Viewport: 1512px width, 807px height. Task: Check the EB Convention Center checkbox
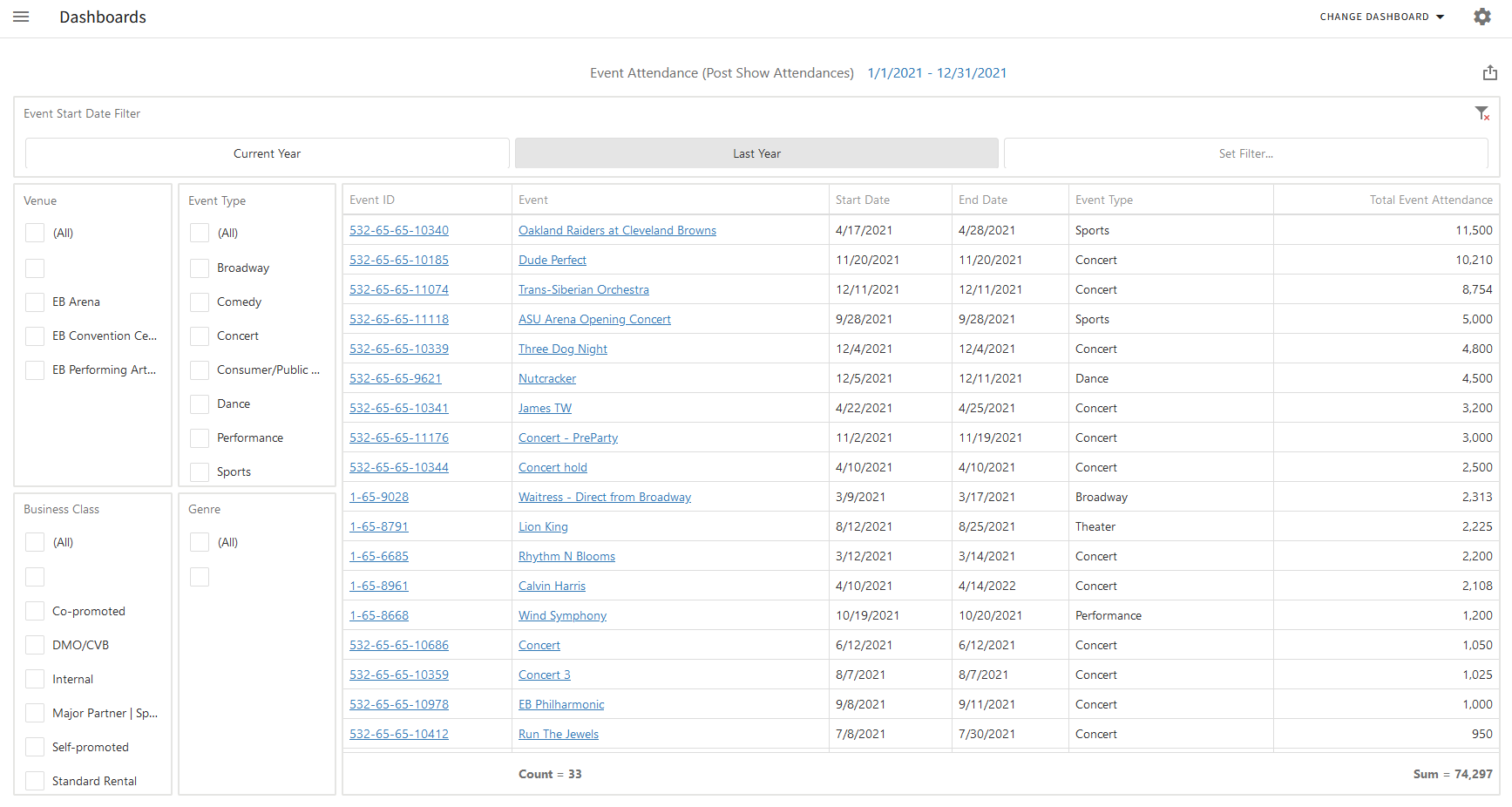click(35, 336)
